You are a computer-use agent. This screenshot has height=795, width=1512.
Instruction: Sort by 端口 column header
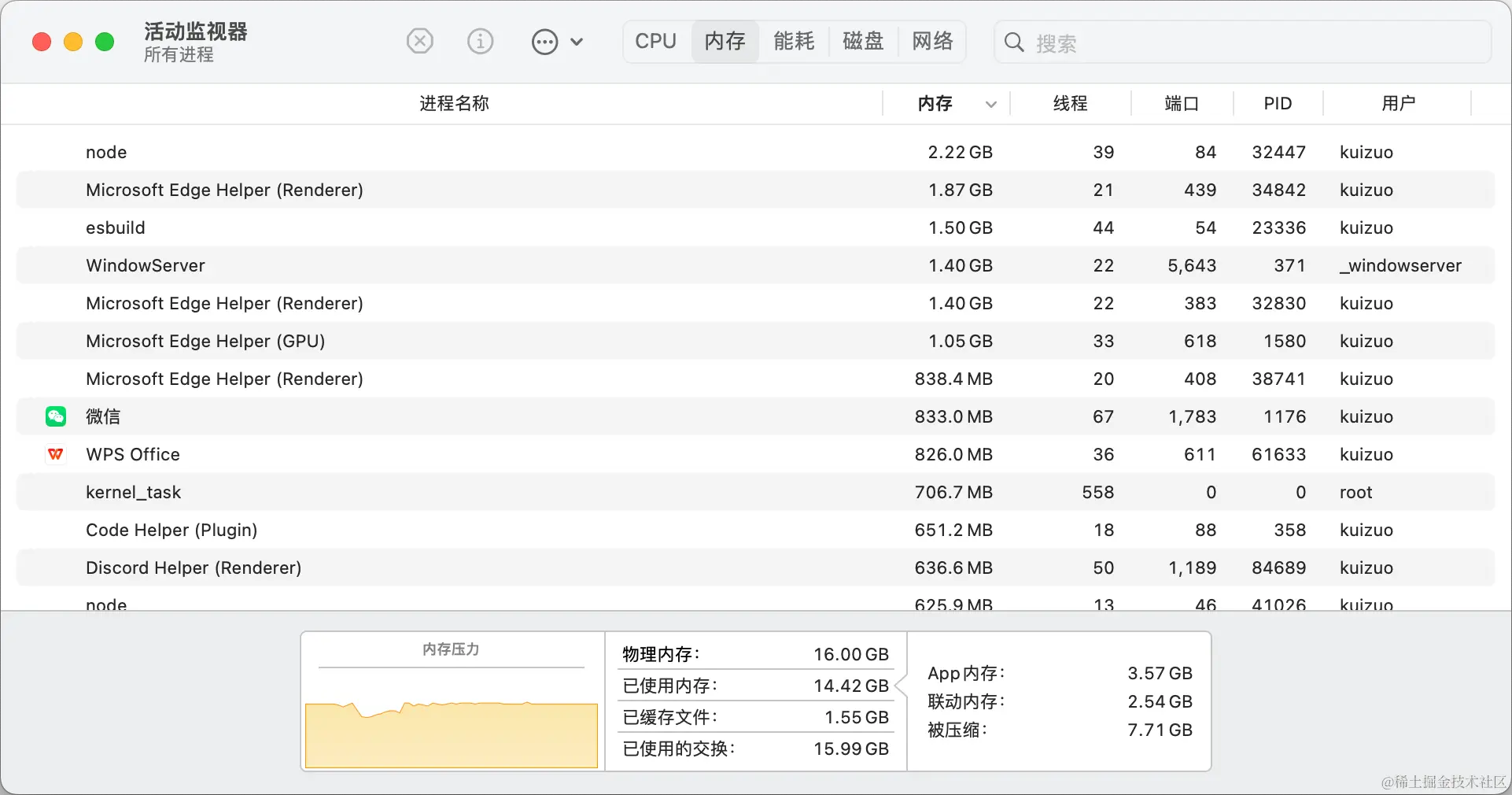tap(1182, 103)
